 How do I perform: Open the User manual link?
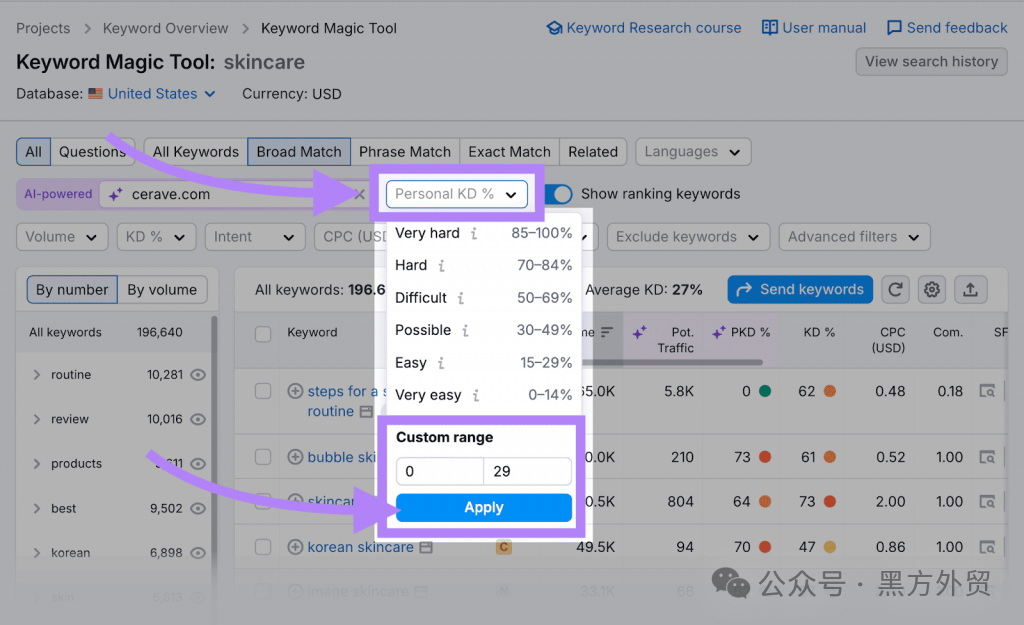click(x=814, y=28)
